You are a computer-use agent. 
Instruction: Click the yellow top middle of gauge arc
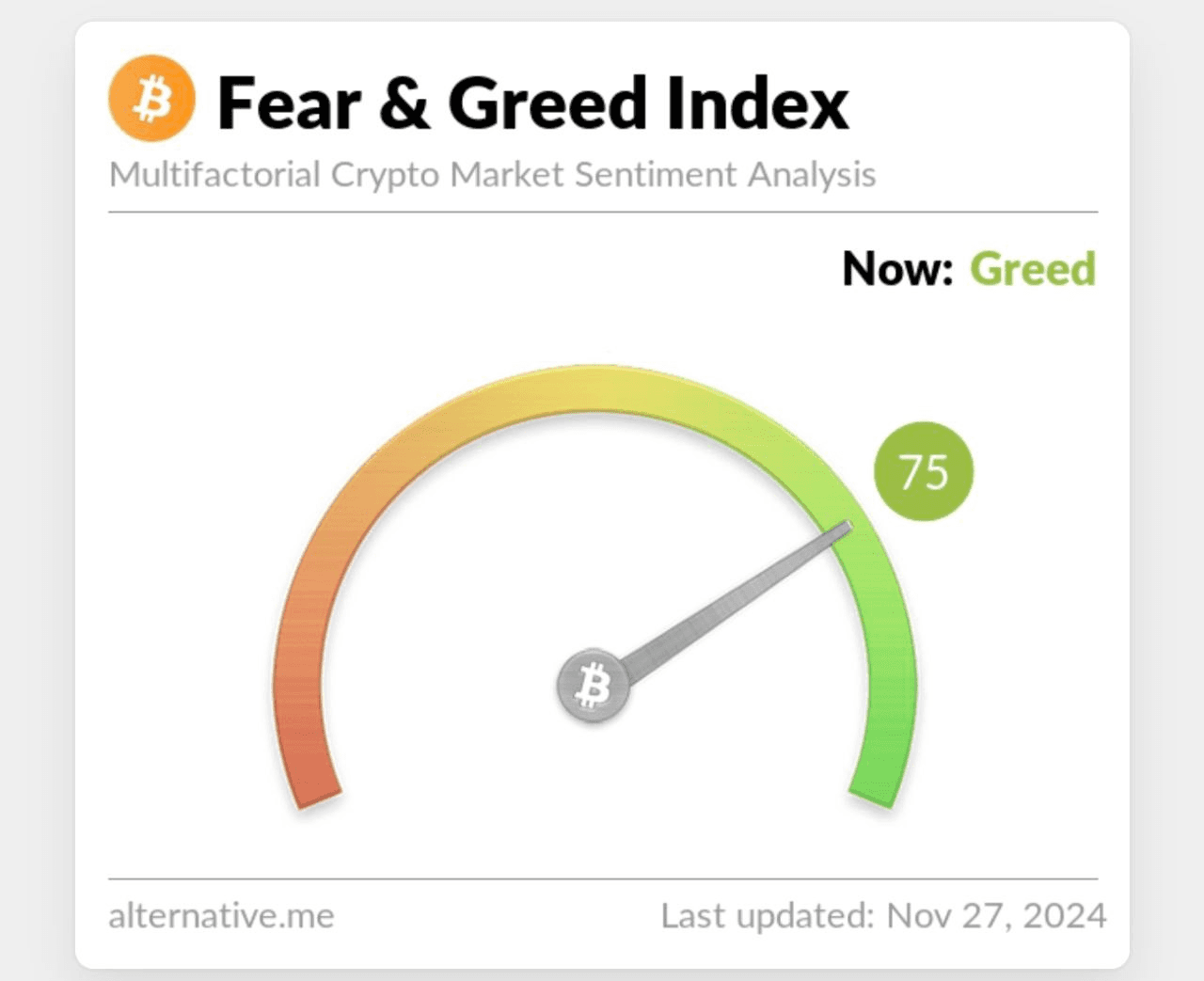click(x=594, y=388)
